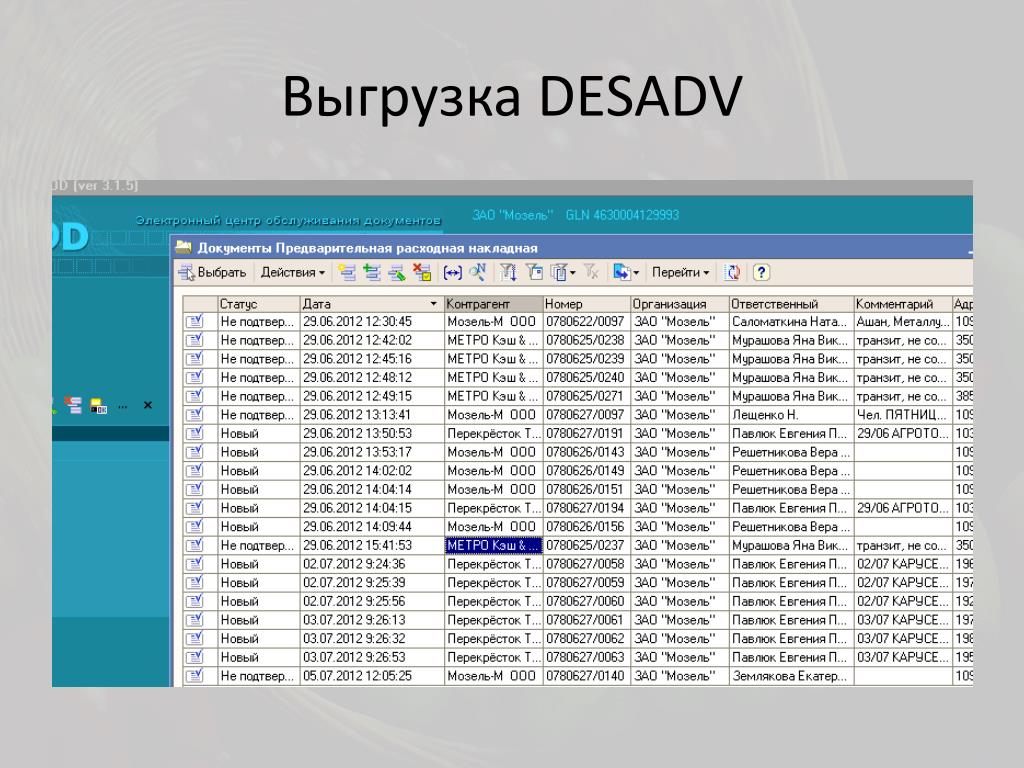Viewport: 1024px width, 768px height.
Task: Click document icon of row 0780627/0058
Action: point(195,564)
